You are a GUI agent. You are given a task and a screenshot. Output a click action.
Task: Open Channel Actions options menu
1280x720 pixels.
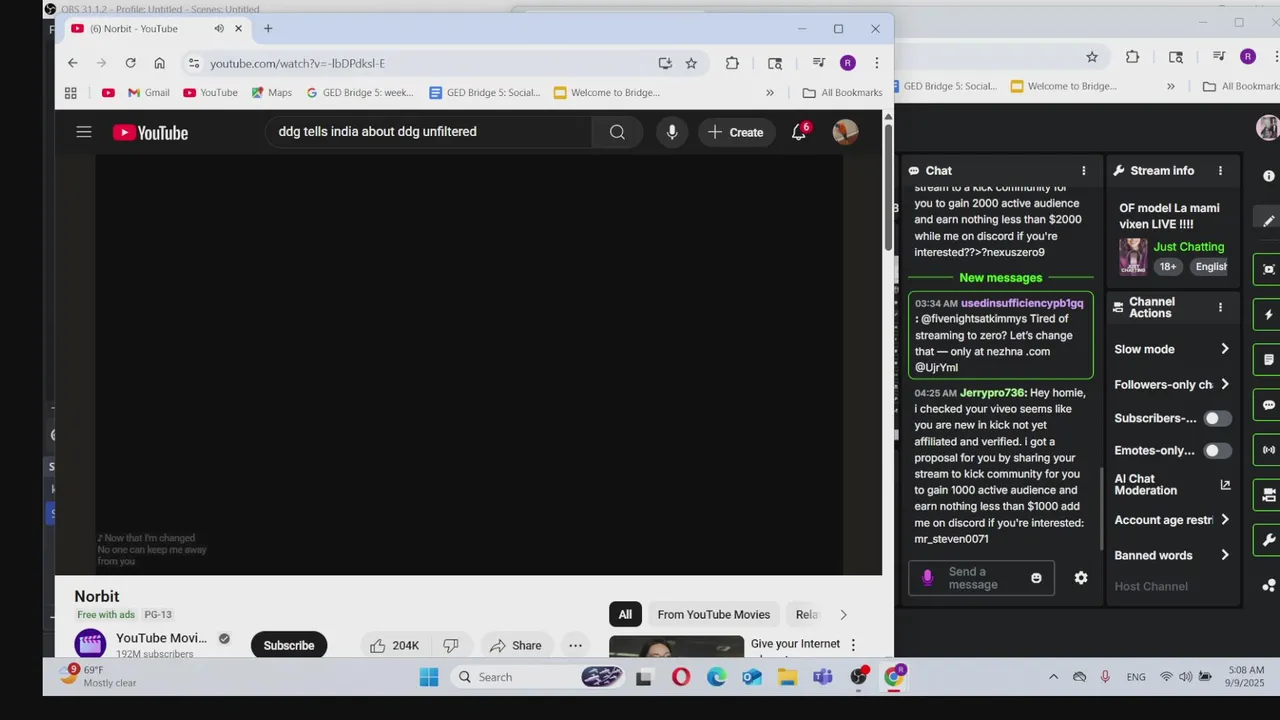1220,307
